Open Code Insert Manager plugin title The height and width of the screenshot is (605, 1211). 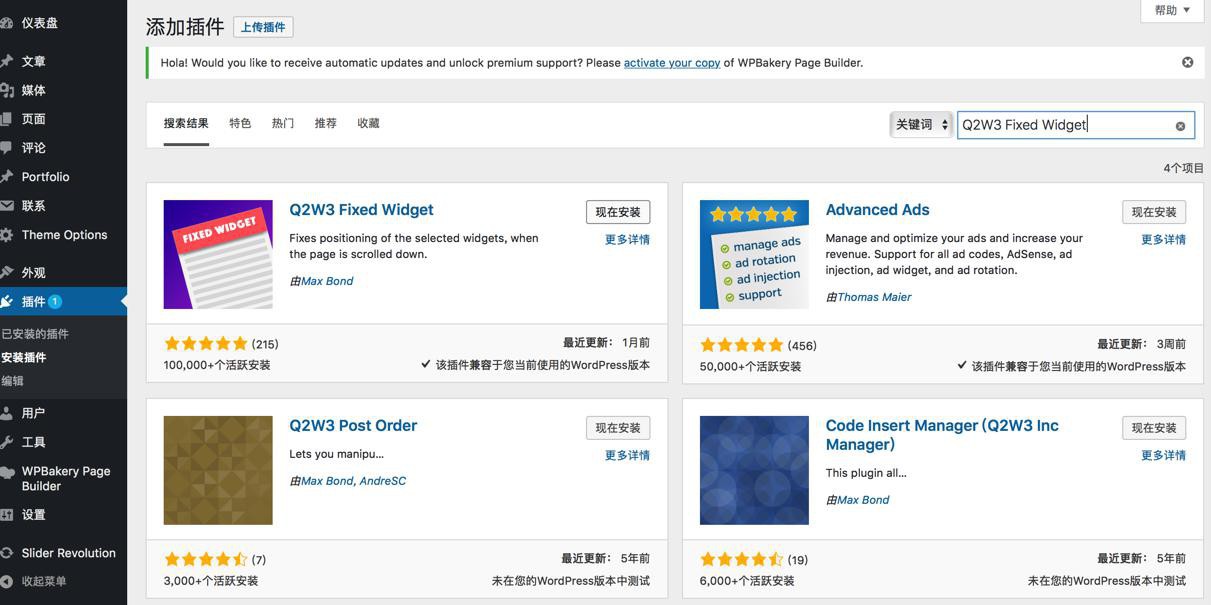tap(942, 435)
